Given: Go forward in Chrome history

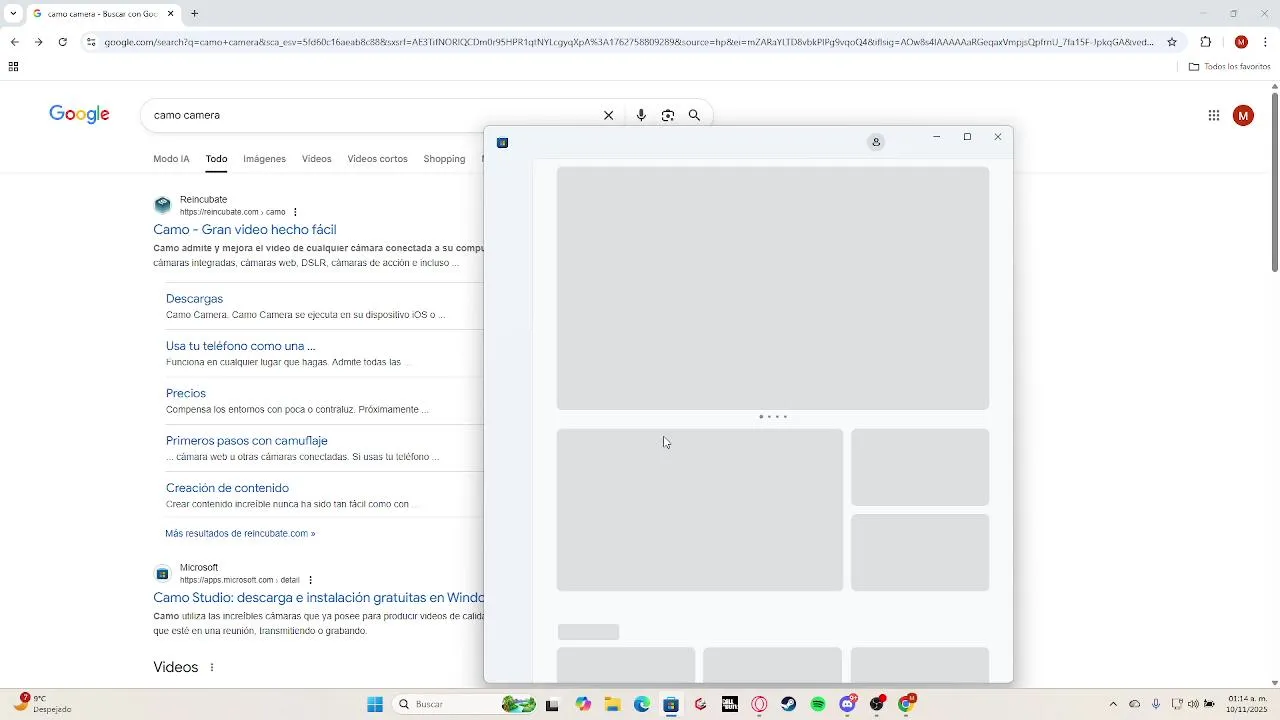Looking at the screenshot, I should 38,42.
